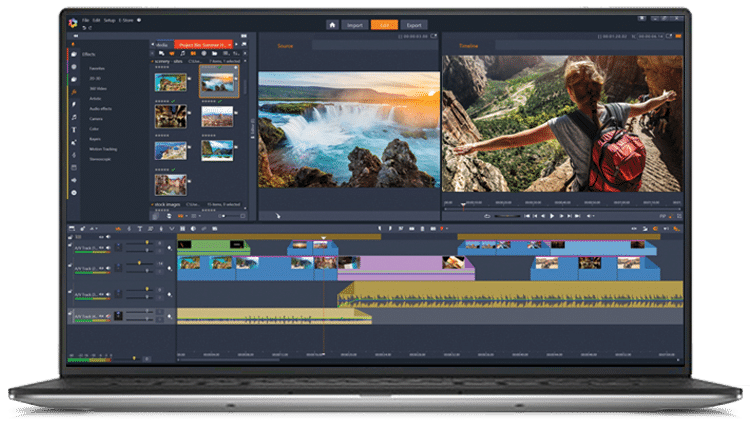Click the preview scrubber playhead marker
Viewport: 750px width, 422px height.
point(463,205)
